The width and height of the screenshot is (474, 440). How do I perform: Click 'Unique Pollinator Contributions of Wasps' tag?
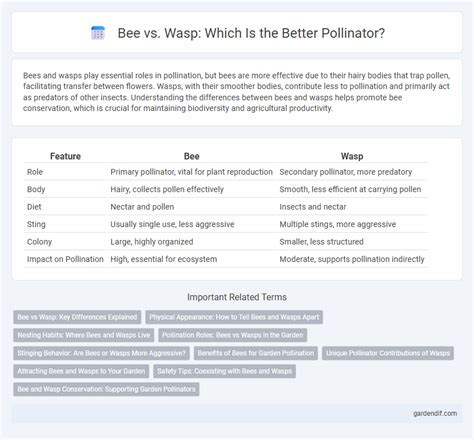(x=388, y=353)
